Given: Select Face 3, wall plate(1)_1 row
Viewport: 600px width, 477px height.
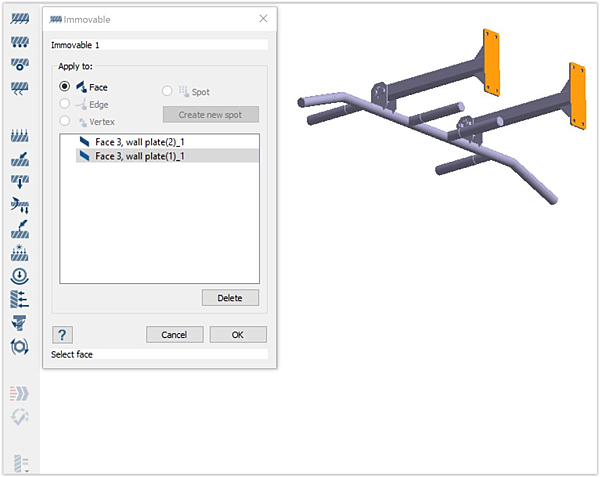Looking at the screenshot, I should (167, 156).
